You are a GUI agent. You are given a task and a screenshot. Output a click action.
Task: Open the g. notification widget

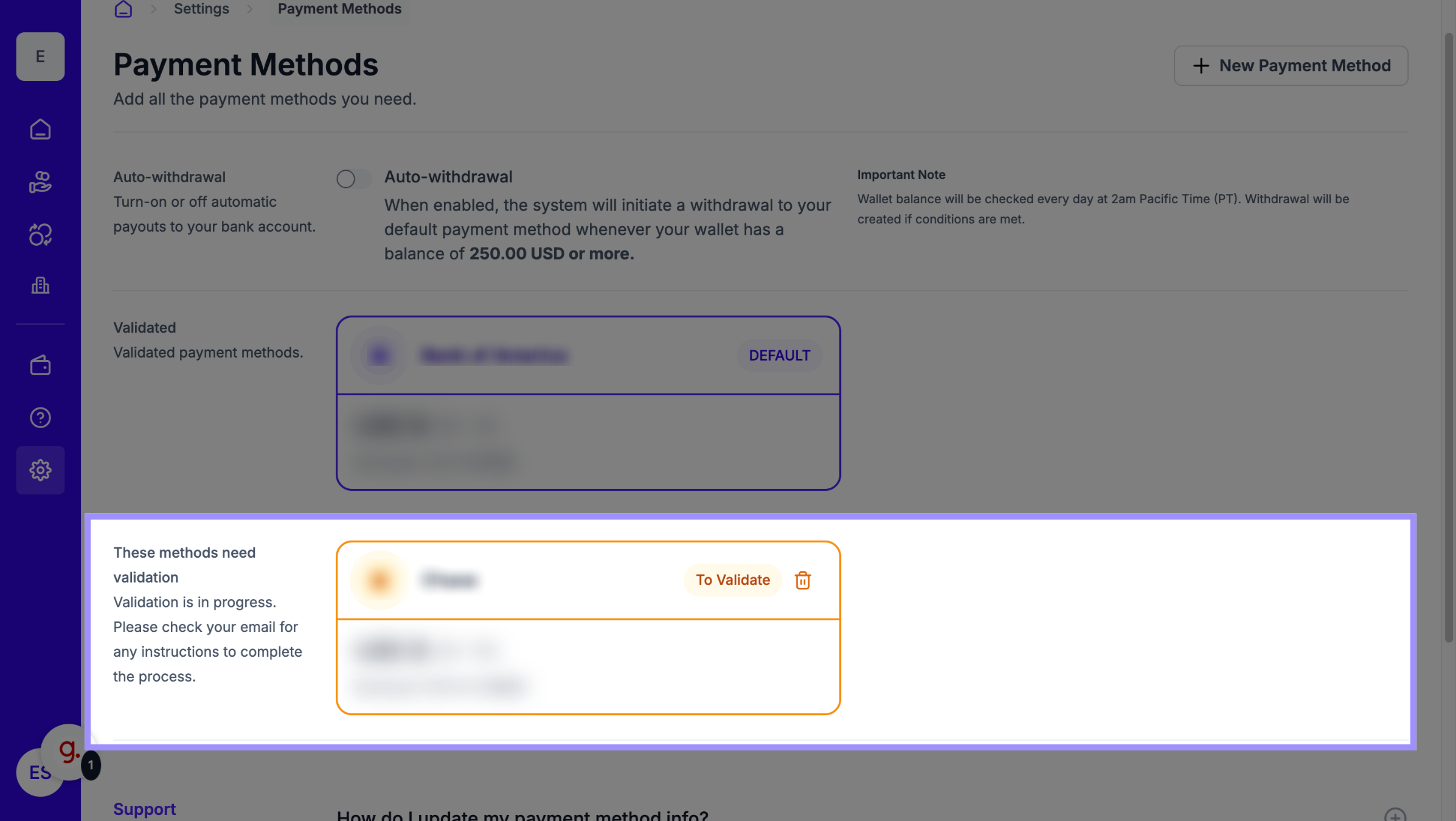pos(69,752)
